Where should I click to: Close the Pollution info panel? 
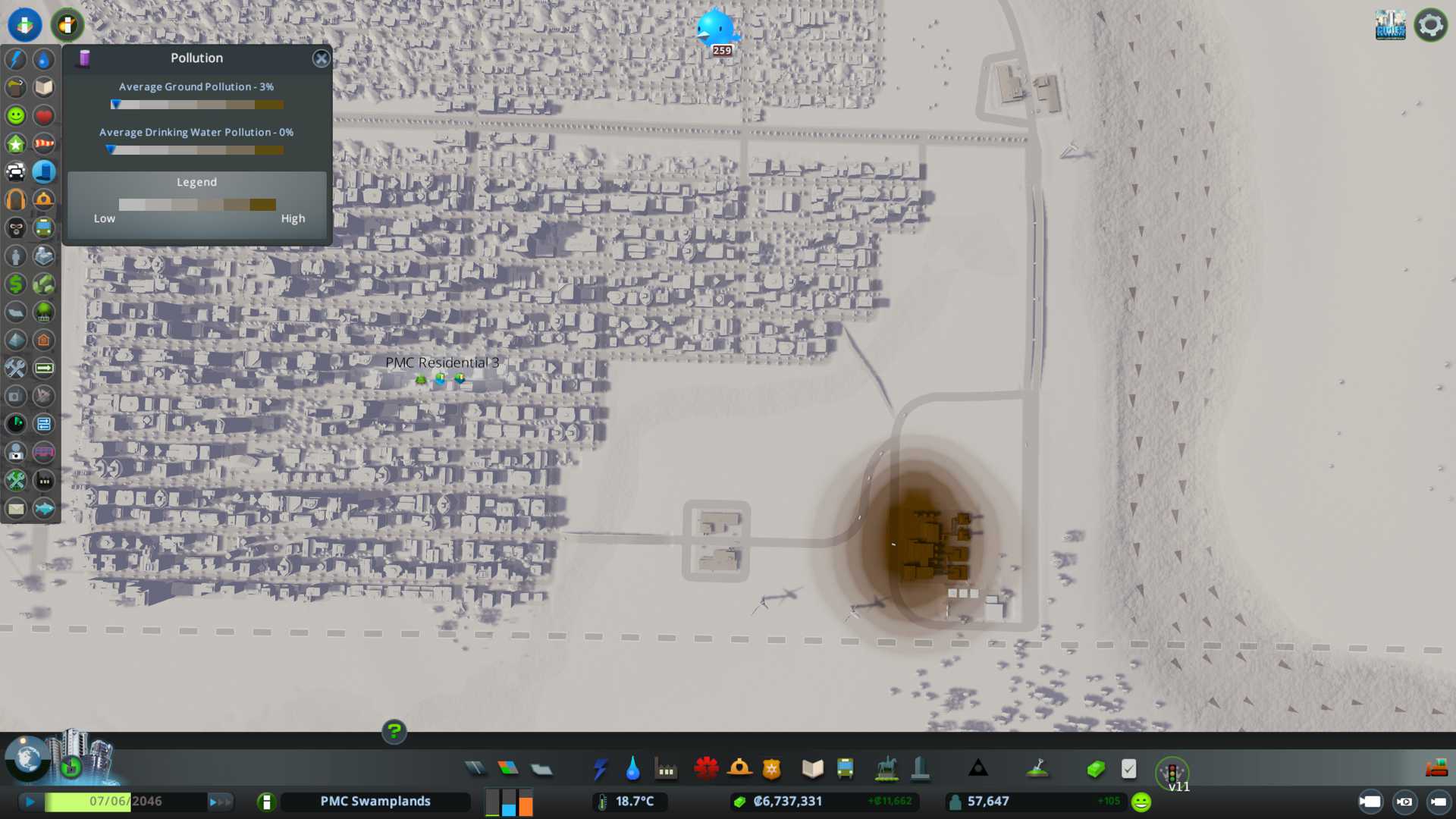pos(322,58)
